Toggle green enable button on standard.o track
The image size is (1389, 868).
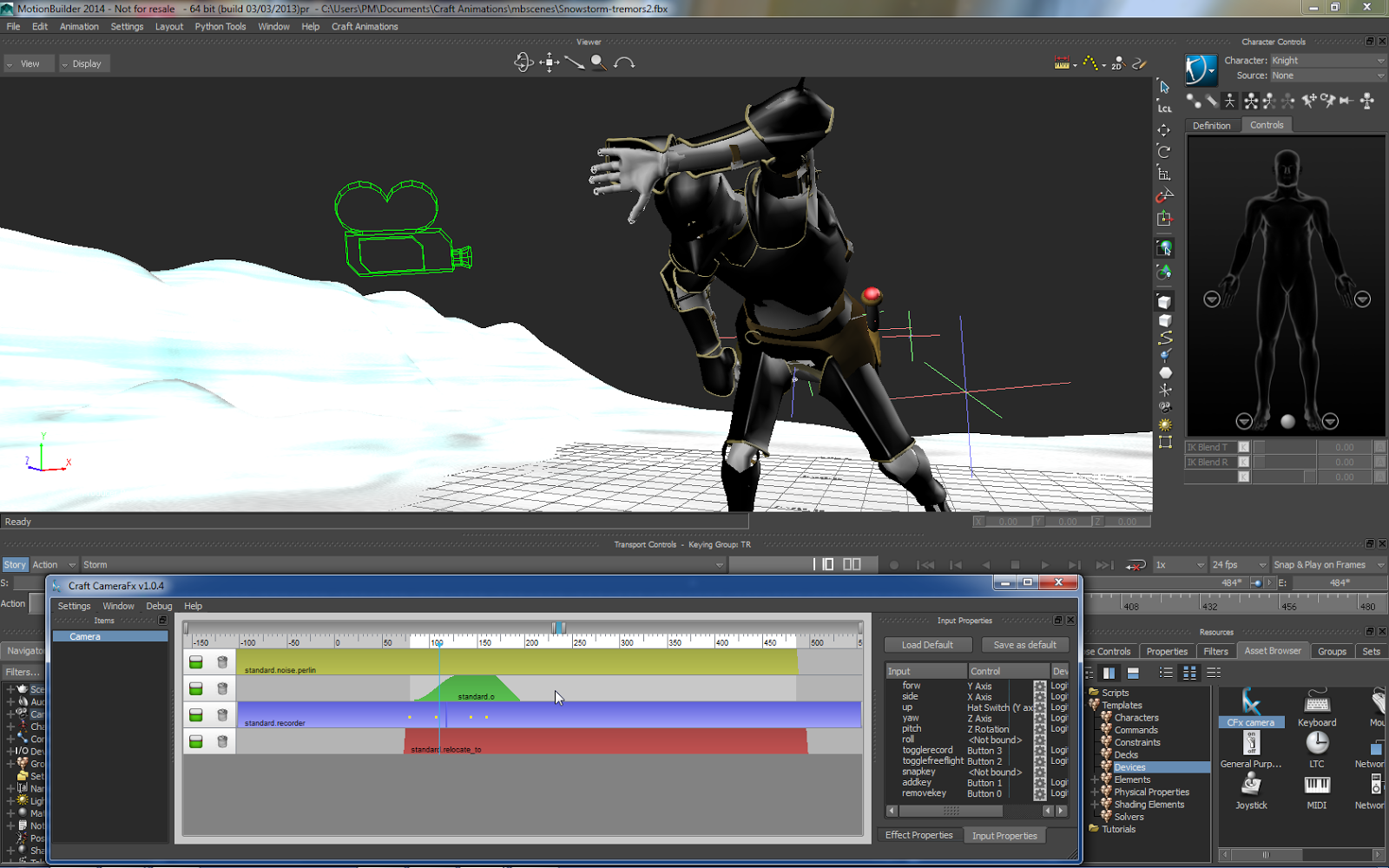196,688
